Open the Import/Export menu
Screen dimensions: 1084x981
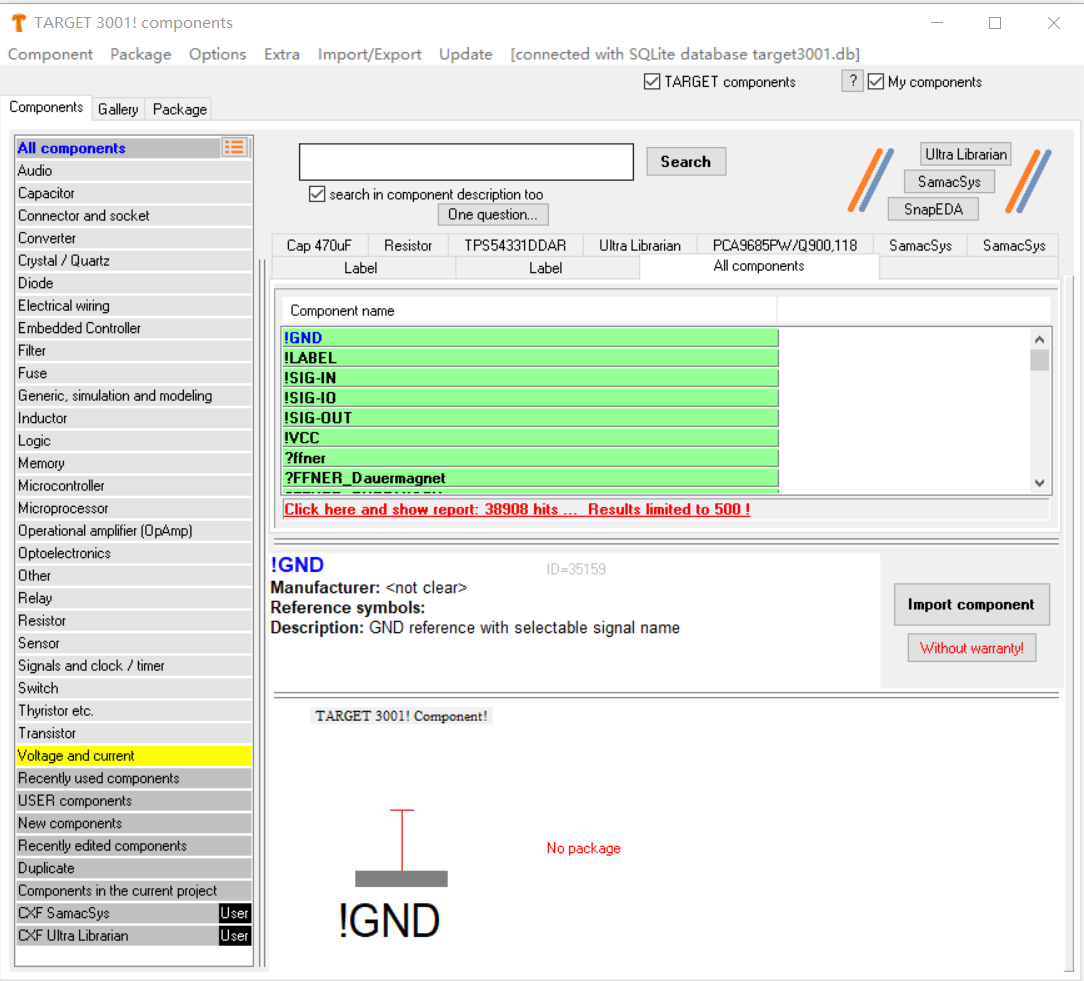coord(369,54)
